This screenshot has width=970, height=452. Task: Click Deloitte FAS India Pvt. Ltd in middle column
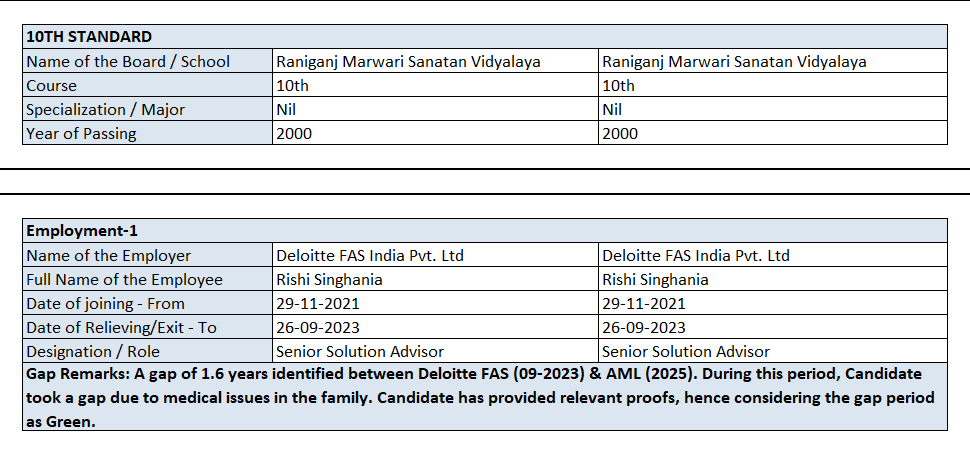(x=370, y=255)
